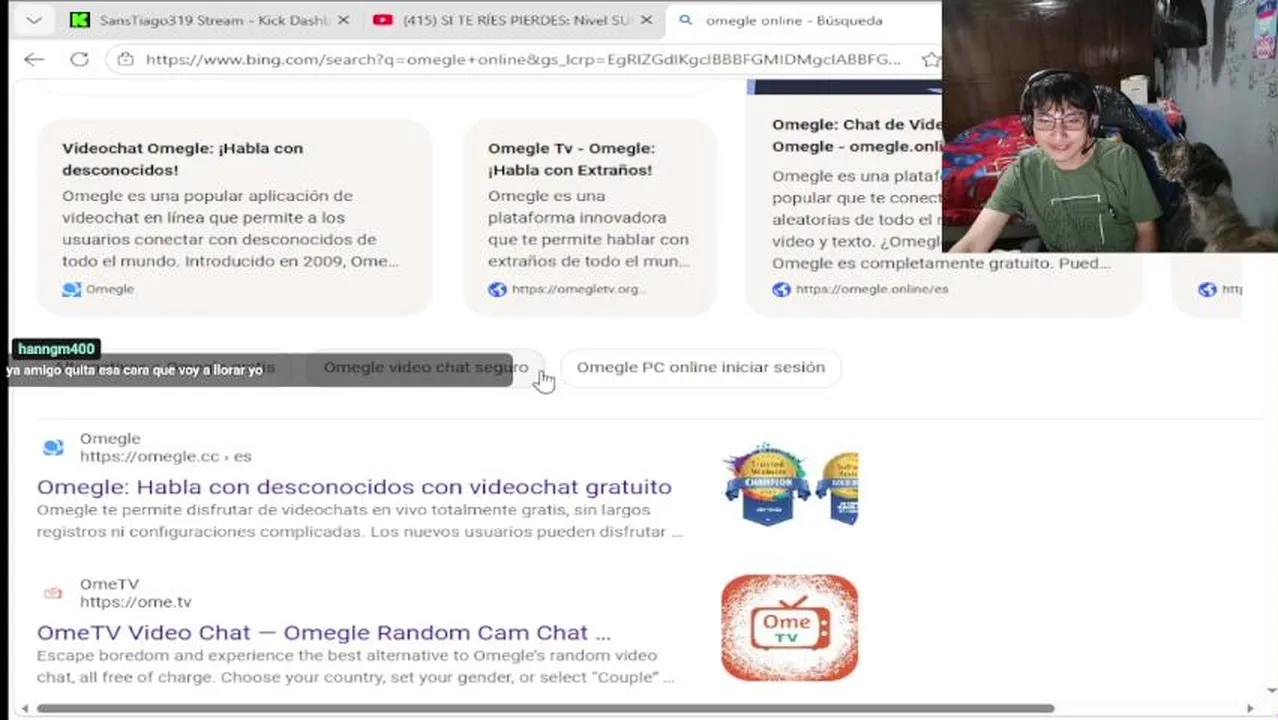This screenshot has height=720, width=1278.
Task: Click the Kick favicon on first tab
Action: 80,20
